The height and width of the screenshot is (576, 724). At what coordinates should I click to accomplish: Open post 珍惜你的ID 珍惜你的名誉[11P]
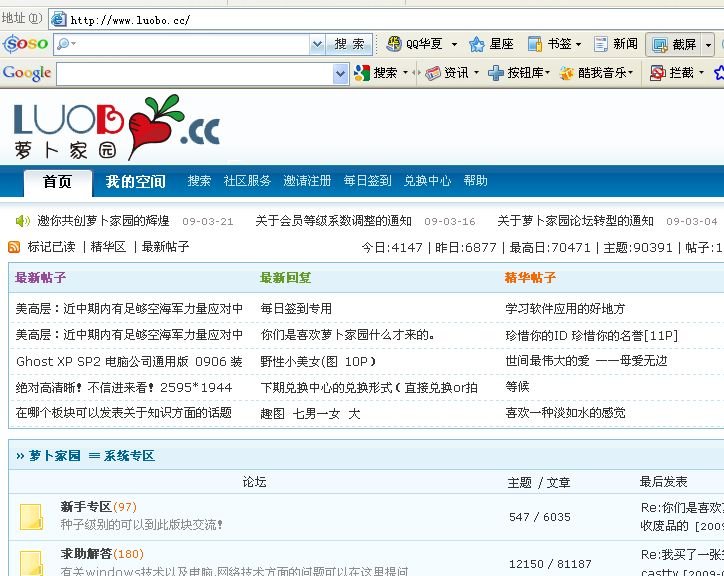pyautogui.click(x=591, y=335)
